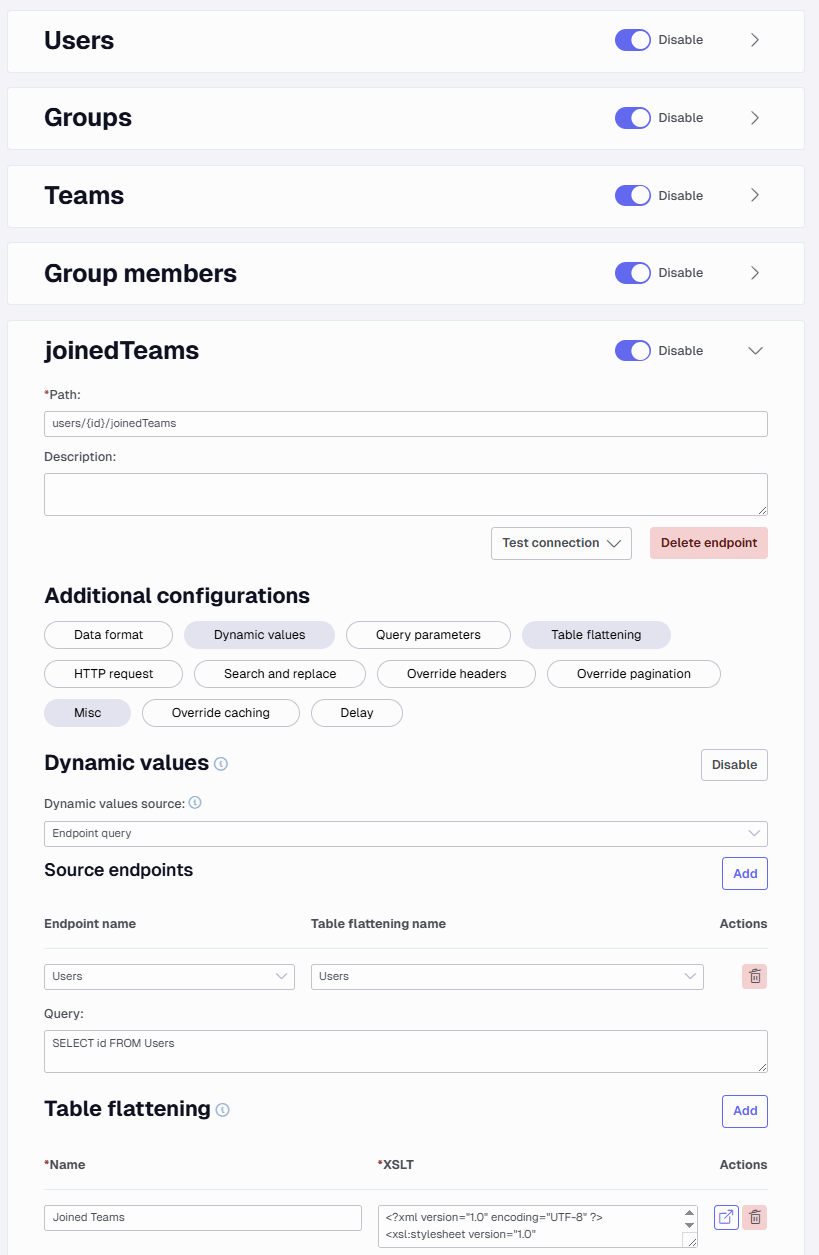819x1255 pixels.
Task: Select the Override pagination configuration tab
Action: [x=634, y=674]
